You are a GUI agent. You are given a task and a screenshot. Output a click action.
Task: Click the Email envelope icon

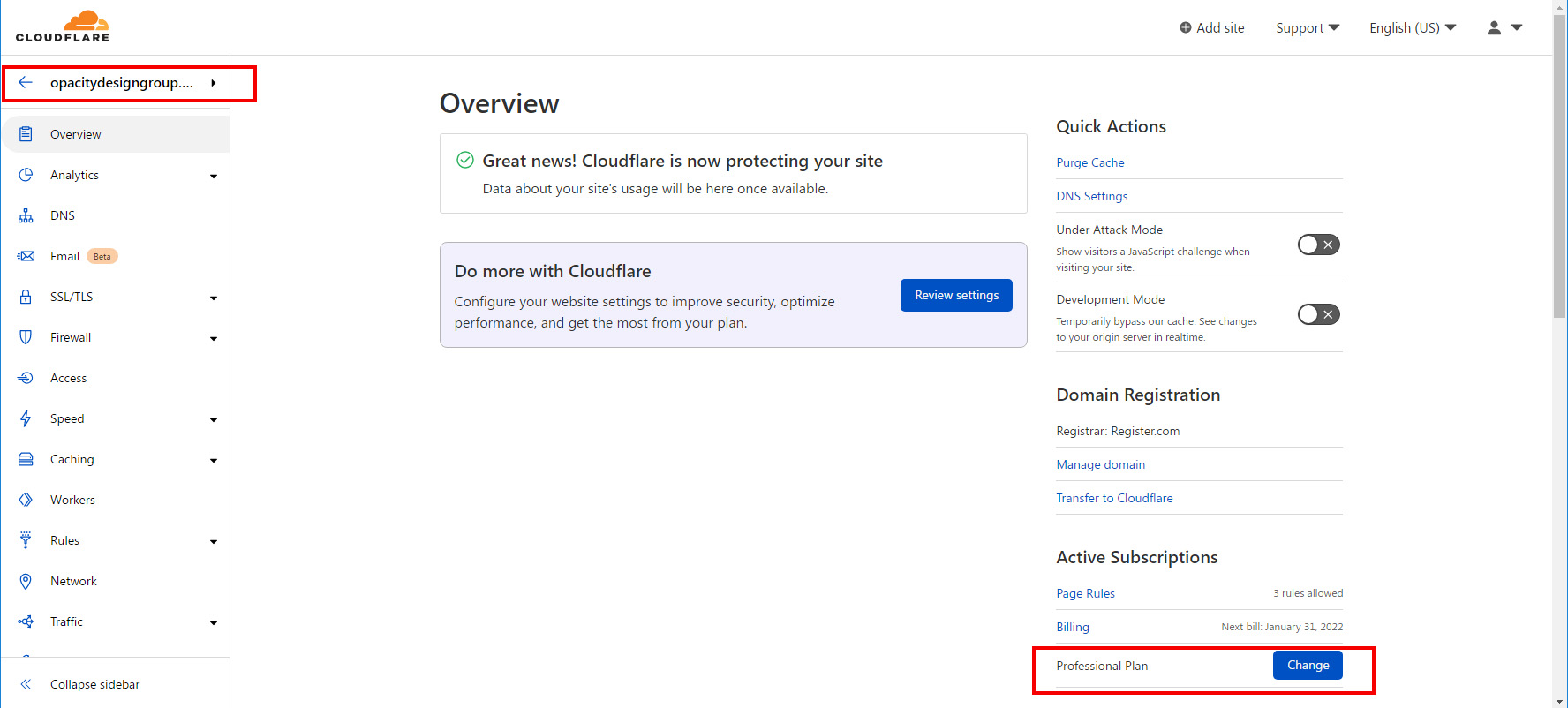[26, 256]
